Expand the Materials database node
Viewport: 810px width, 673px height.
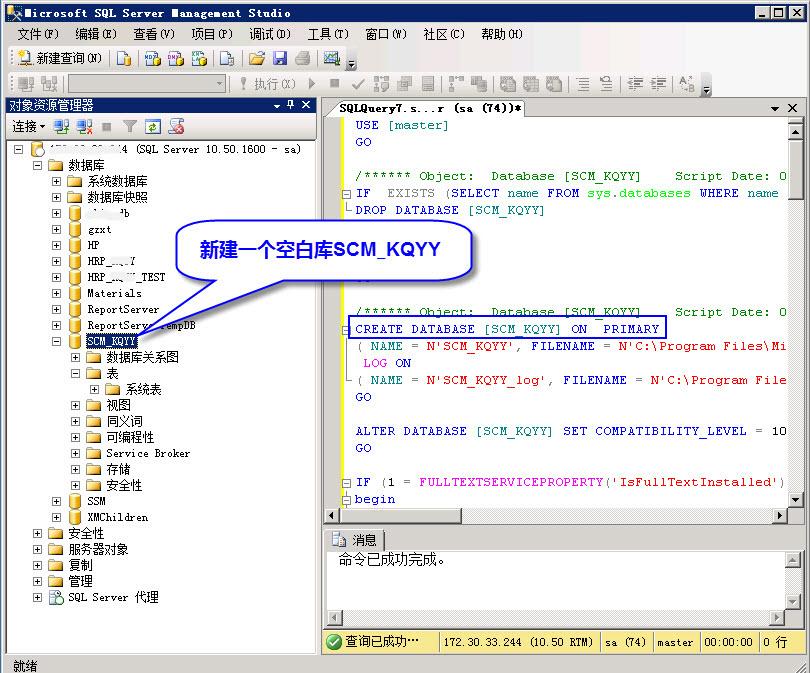pyautogui.click(x=56, y=293)
